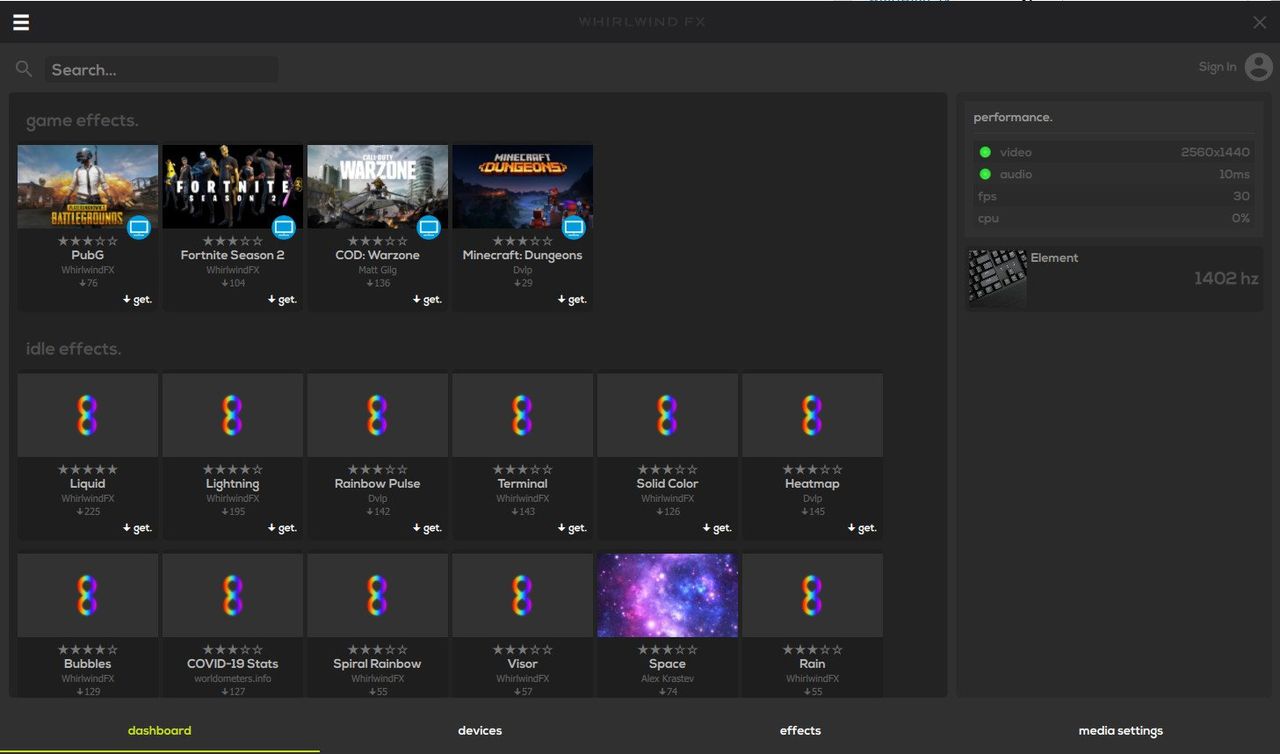Click the Terminal effect title
This screenshot has height=754, width=1280.
(523, 484)
